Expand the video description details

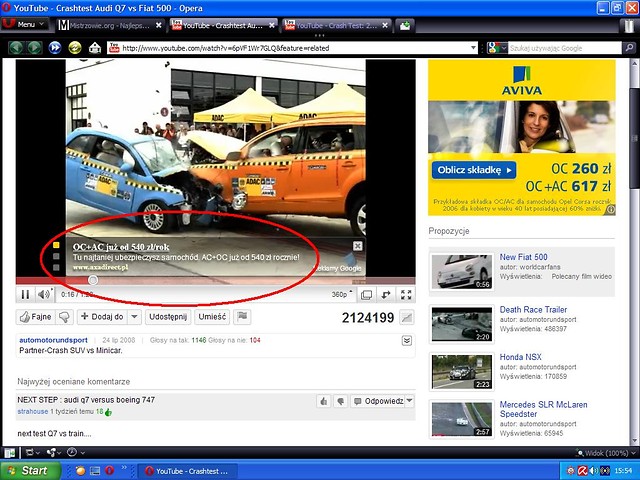(x=407, y=340)
